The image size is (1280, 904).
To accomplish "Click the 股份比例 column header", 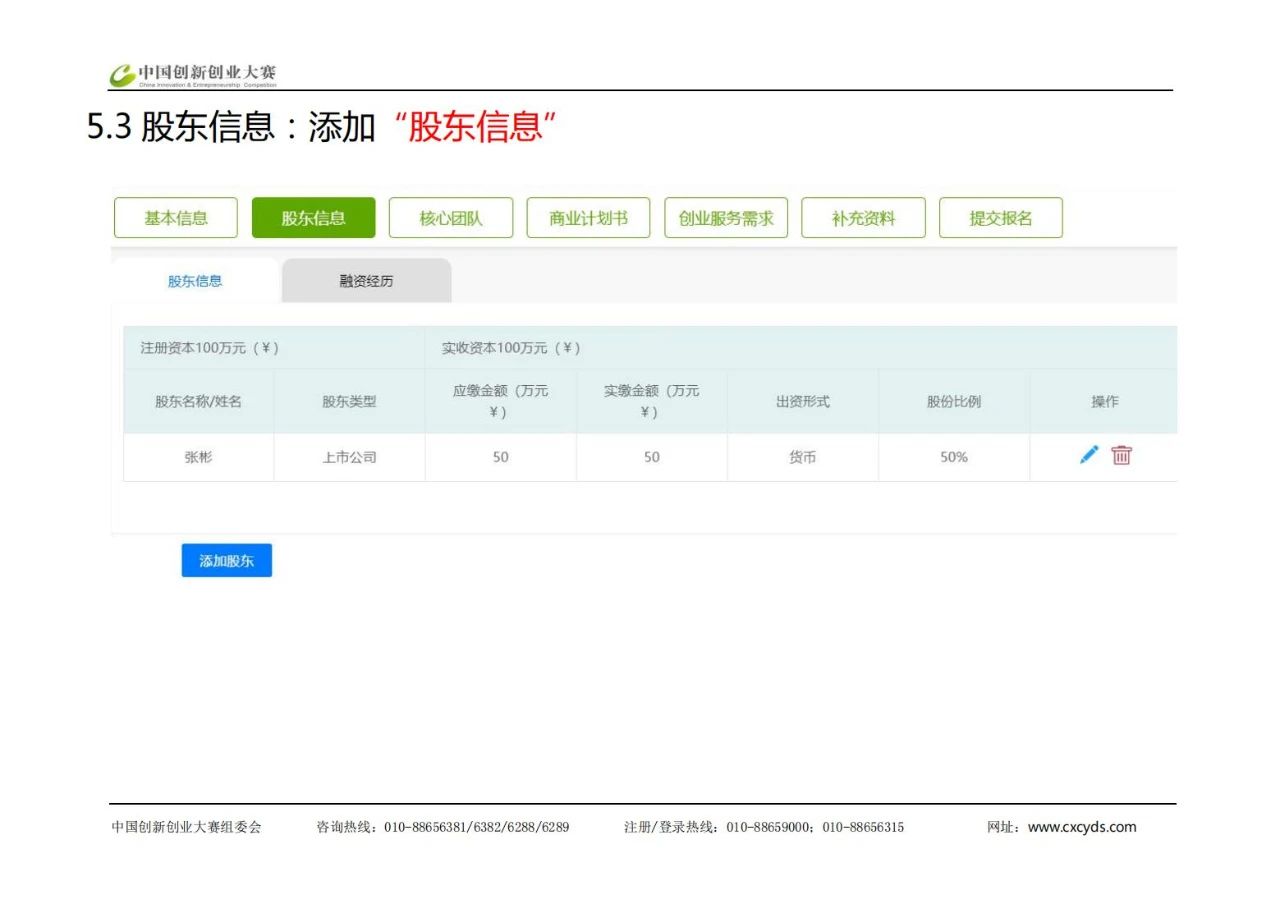I will (x=953, y=402).
